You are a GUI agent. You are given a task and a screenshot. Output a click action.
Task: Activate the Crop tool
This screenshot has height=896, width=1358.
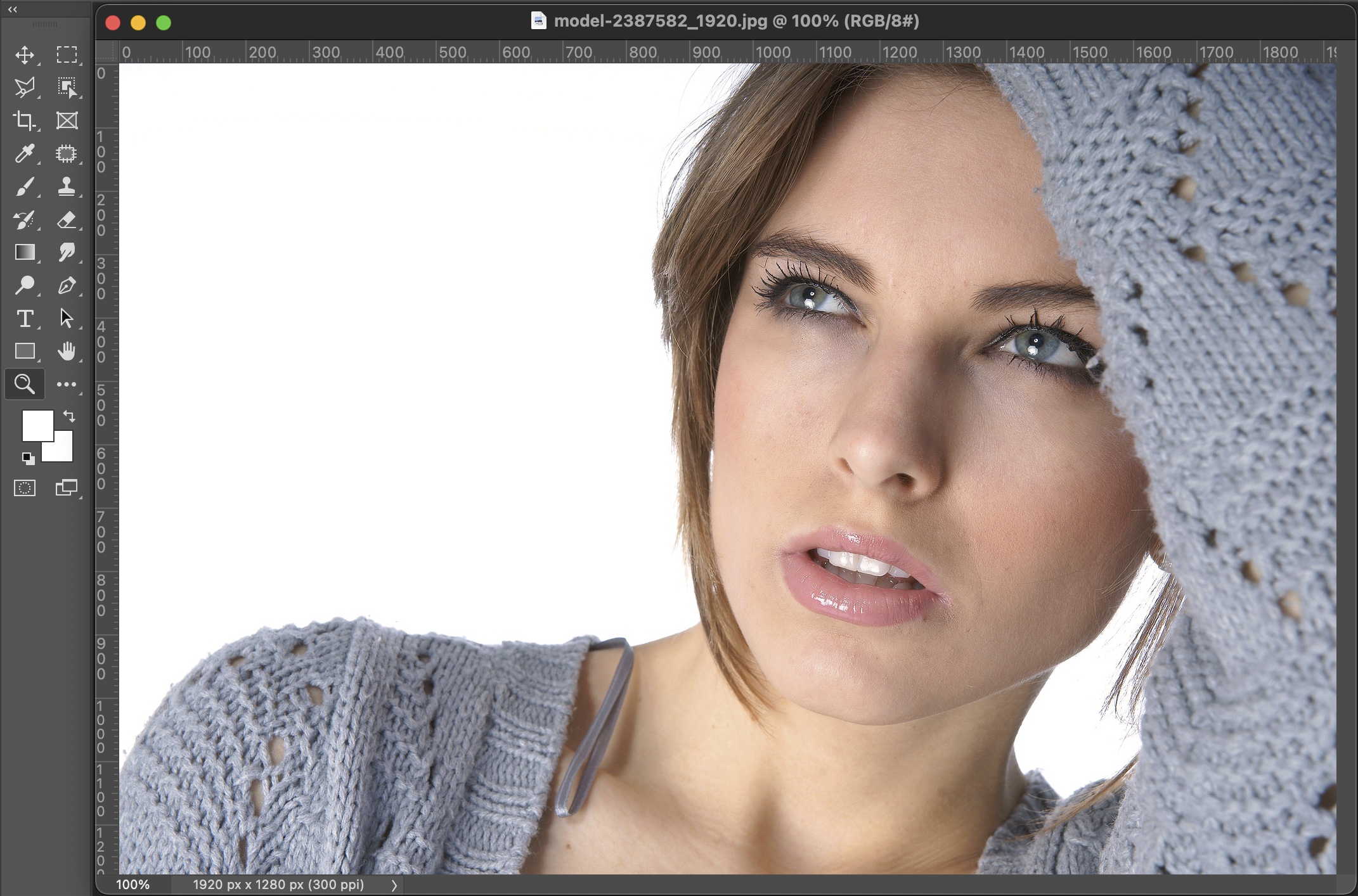[x=25, y=120]
